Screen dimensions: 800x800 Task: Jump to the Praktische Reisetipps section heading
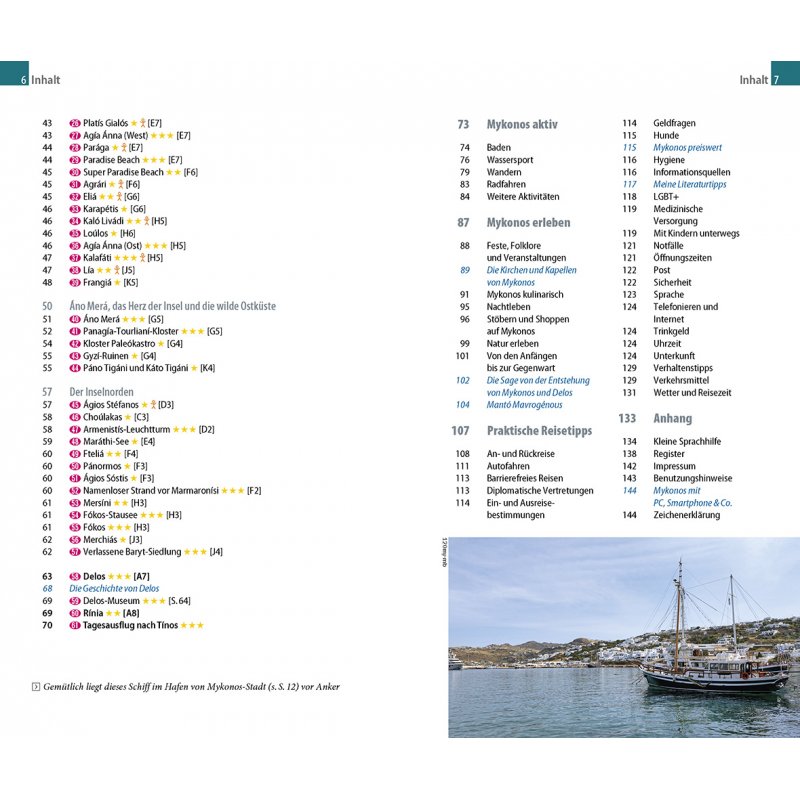(538, 431)
